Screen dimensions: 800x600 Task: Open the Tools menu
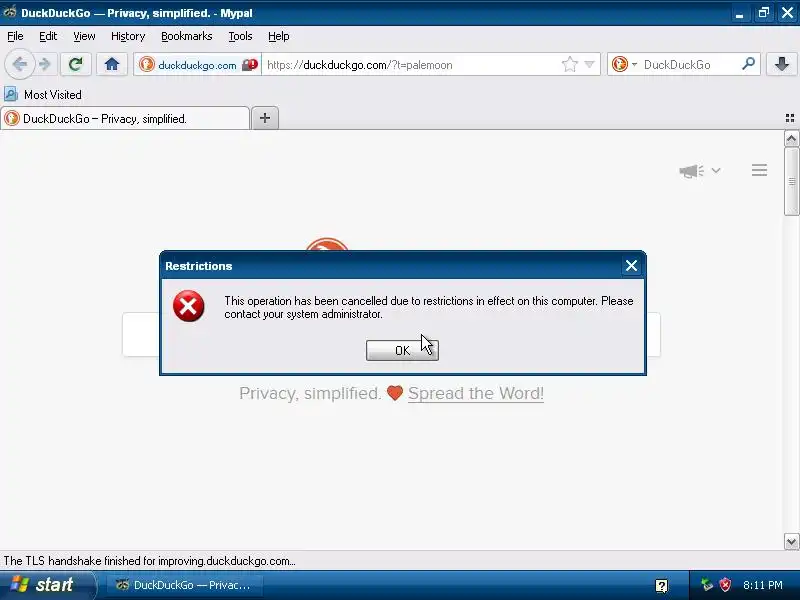240,36
